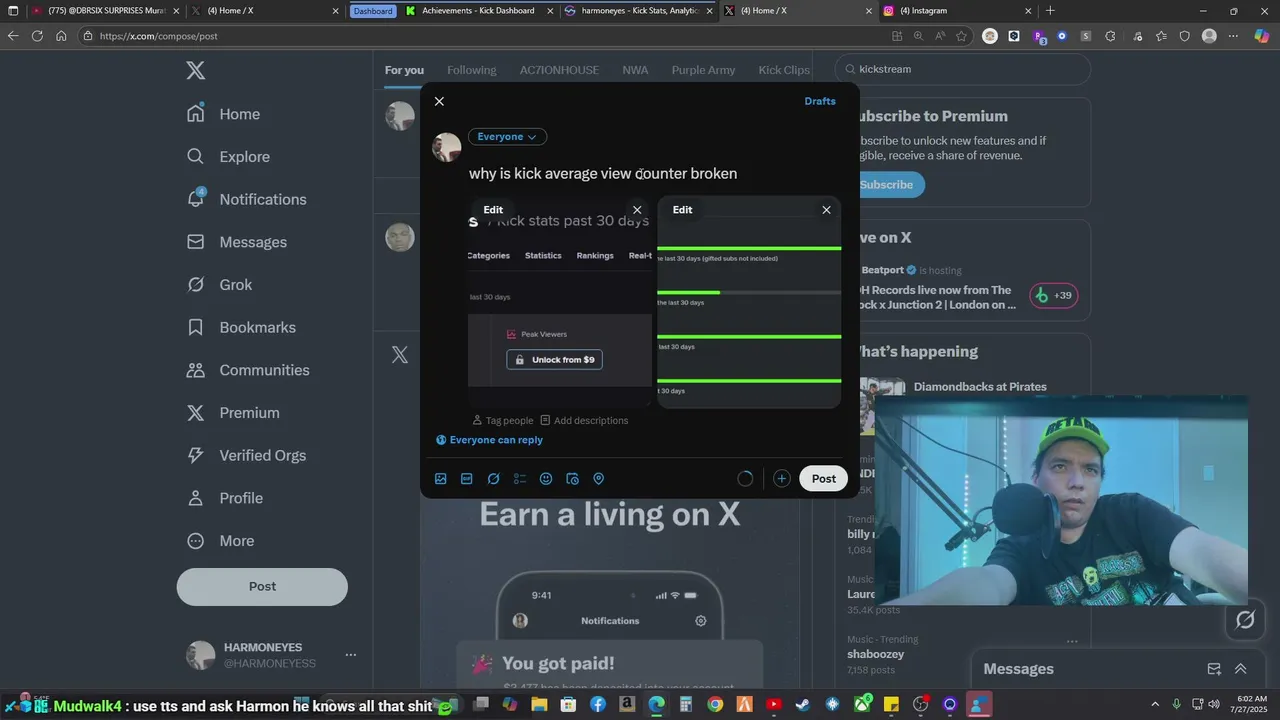Show hidden system tray icons
The image size is (1280, 720).
tap(1155, 705)
